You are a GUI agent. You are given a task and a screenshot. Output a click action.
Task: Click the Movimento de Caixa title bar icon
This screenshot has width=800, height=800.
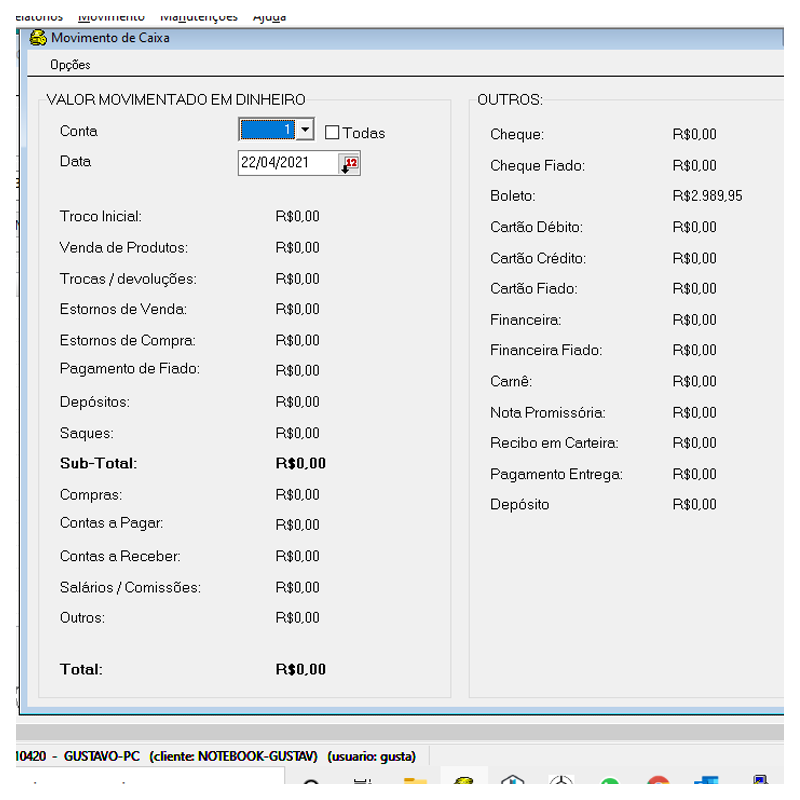38,38
